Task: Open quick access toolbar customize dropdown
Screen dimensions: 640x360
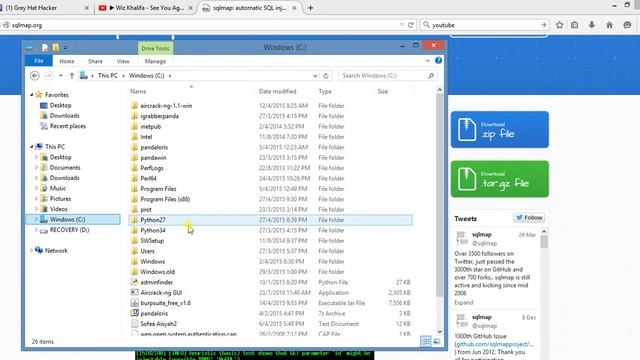Action: coord(65,48)
